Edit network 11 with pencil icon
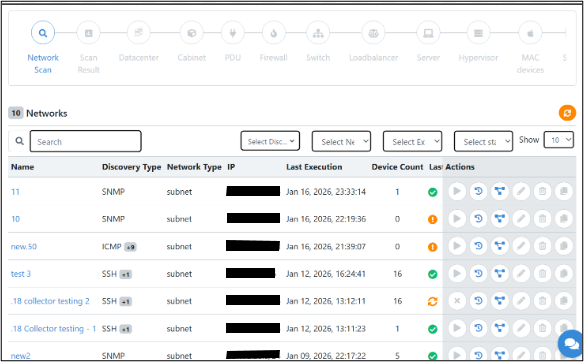This screenshot has width=584, height=362. click(521, 191)
